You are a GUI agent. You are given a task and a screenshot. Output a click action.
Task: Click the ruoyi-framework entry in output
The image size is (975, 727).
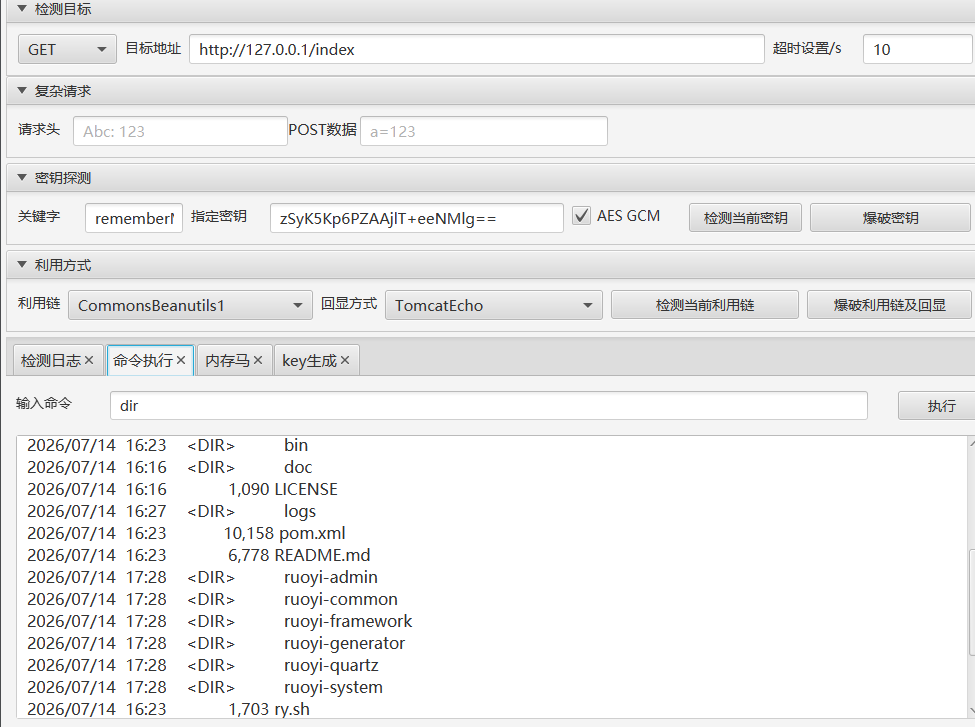point(348,621)
